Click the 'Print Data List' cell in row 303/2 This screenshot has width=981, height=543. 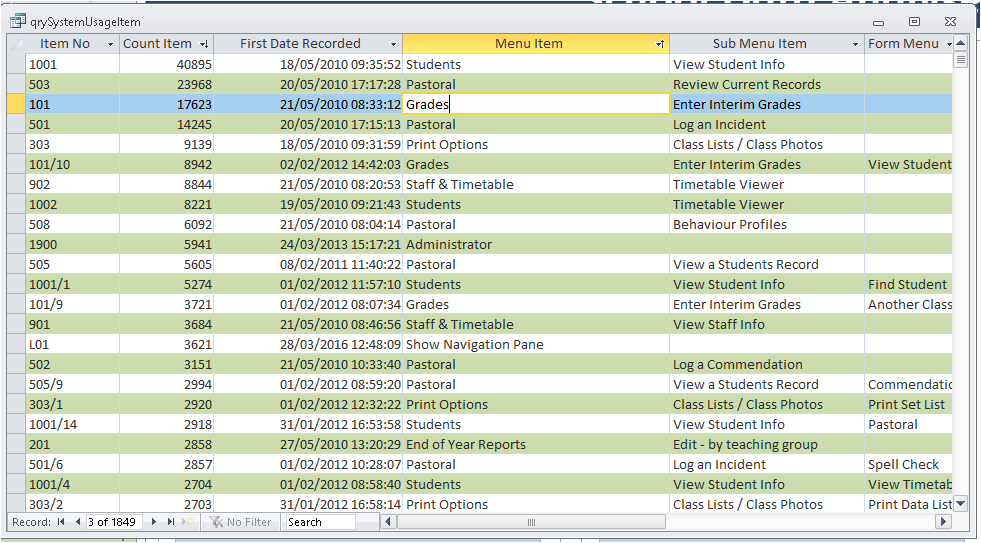click(908, 504)
